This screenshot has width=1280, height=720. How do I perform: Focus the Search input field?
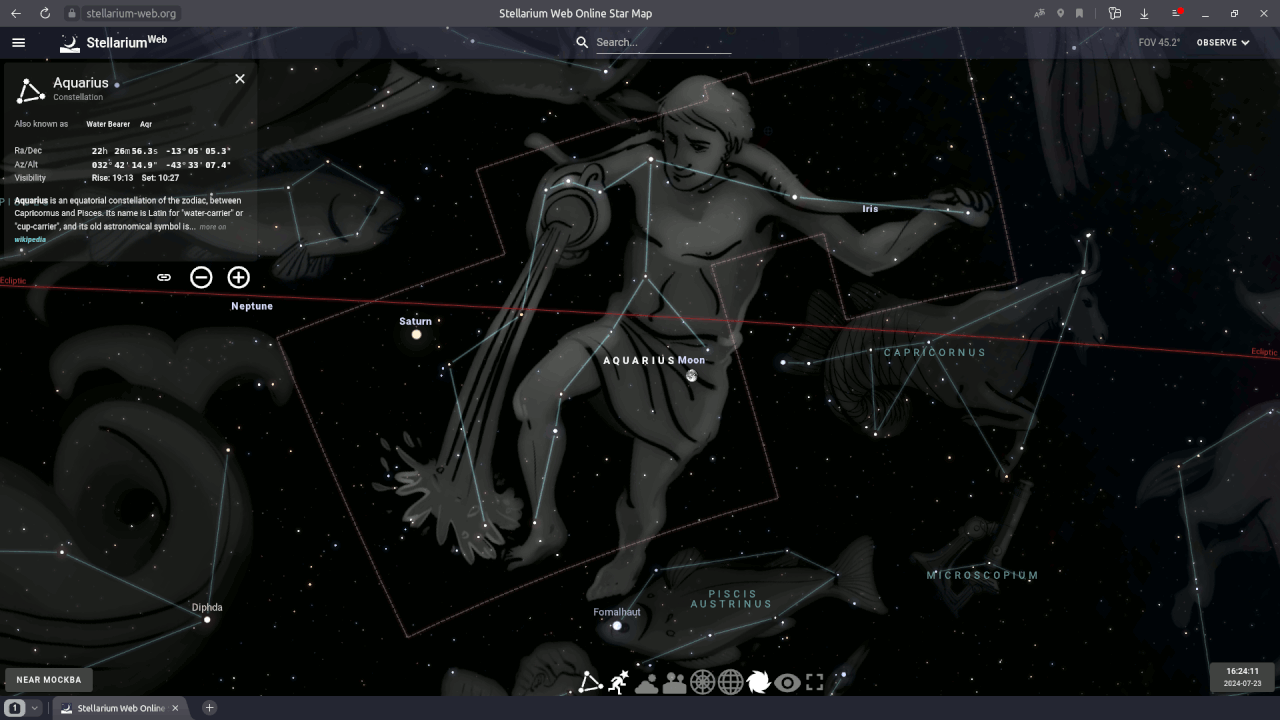663,42
